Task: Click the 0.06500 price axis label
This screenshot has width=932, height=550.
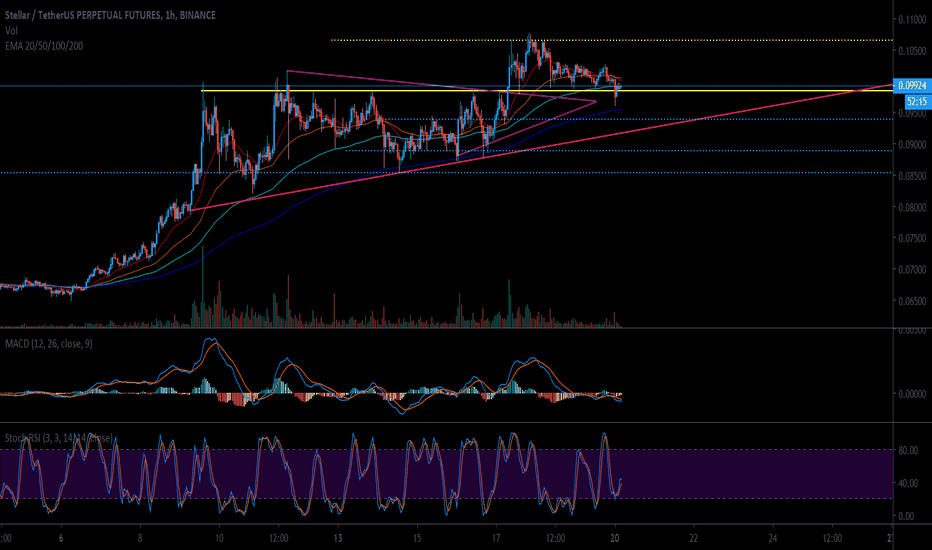Action: pos(912,301)
